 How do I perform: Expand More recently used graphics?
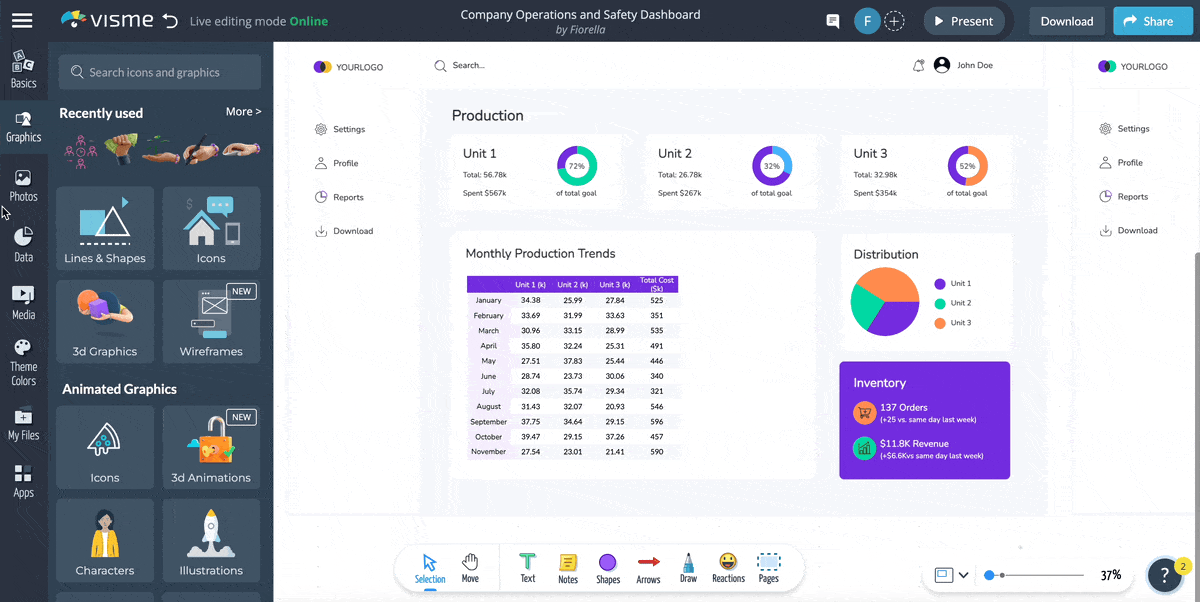pos(243,112)
